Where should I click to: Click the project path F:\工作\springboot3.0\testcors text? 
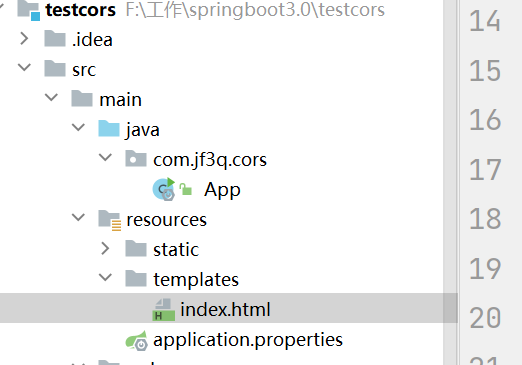255,10
